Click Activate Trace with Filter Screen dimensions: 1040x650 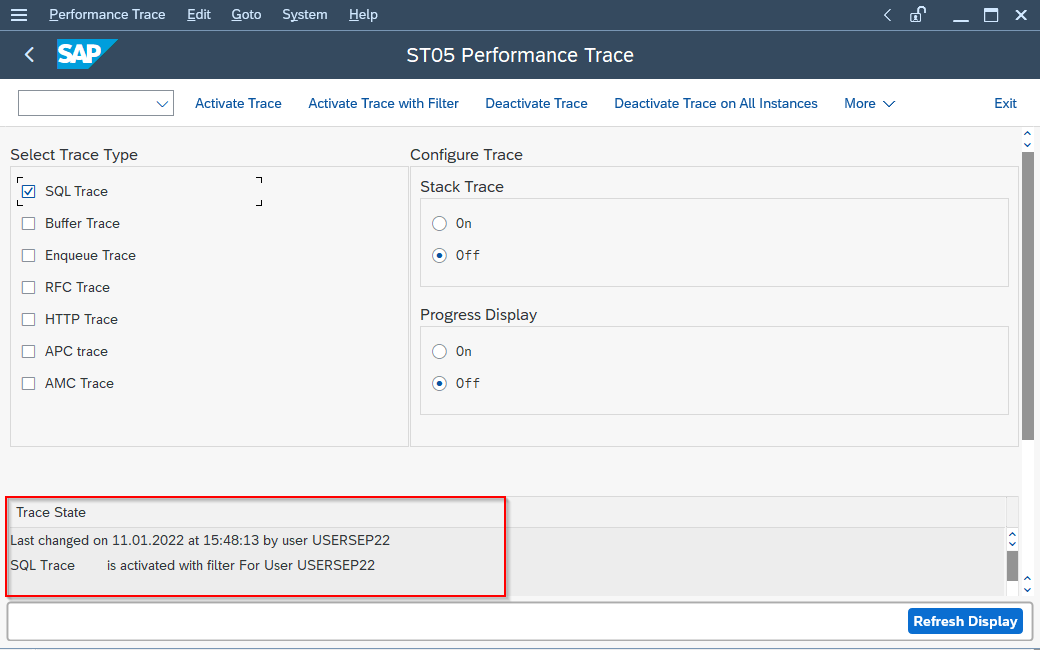[383, 104]
